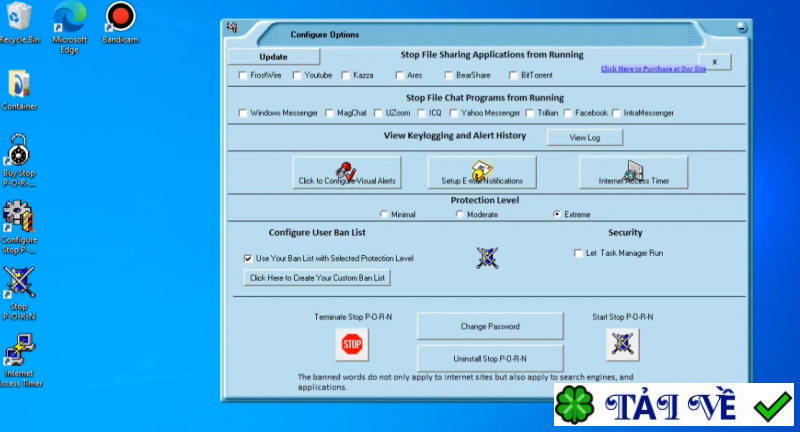Choose Moderate protection level
The width and height of the screenshot is (800, 432).
(x=459, y=215)
